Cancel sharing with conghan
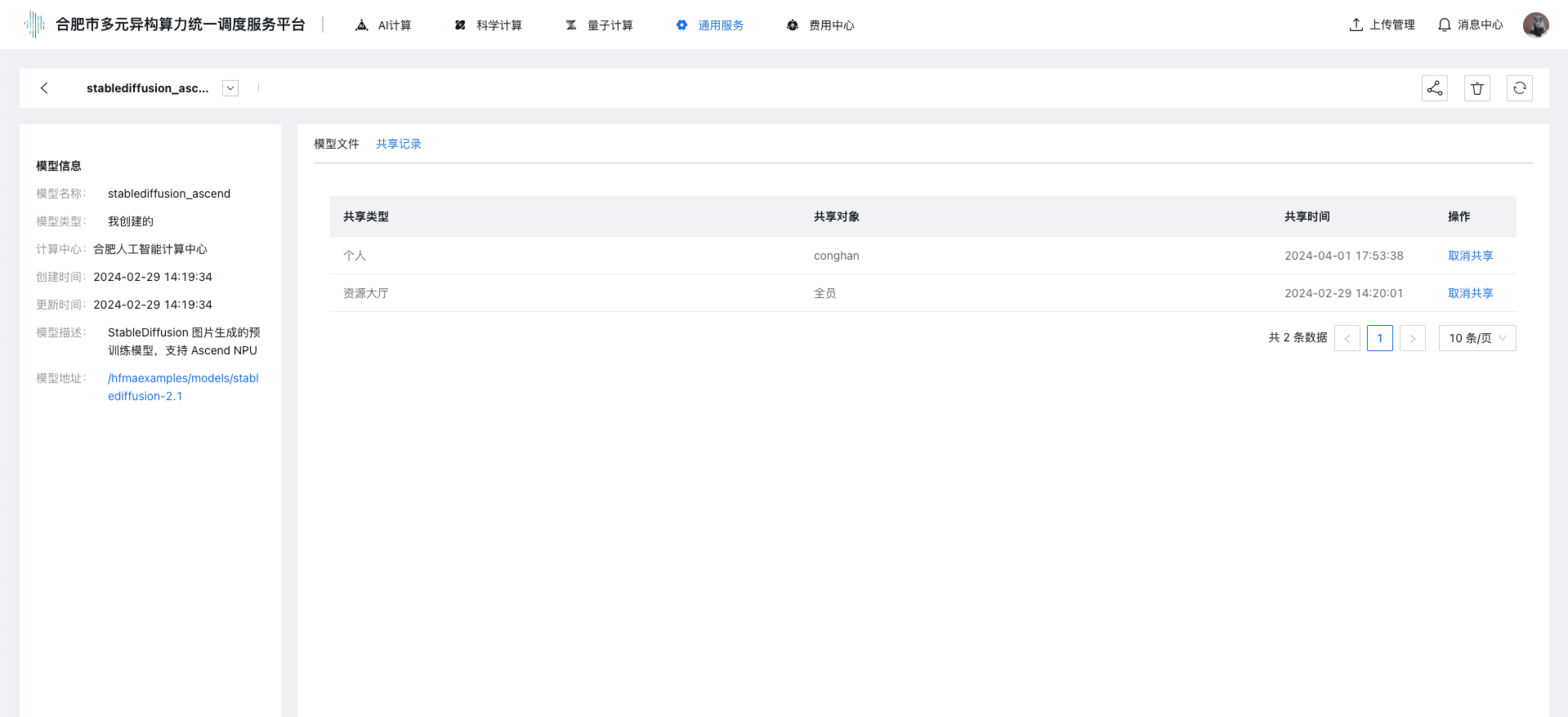Image resolution: width=1568 pixels, height=717 pixels. point(1470,256)
